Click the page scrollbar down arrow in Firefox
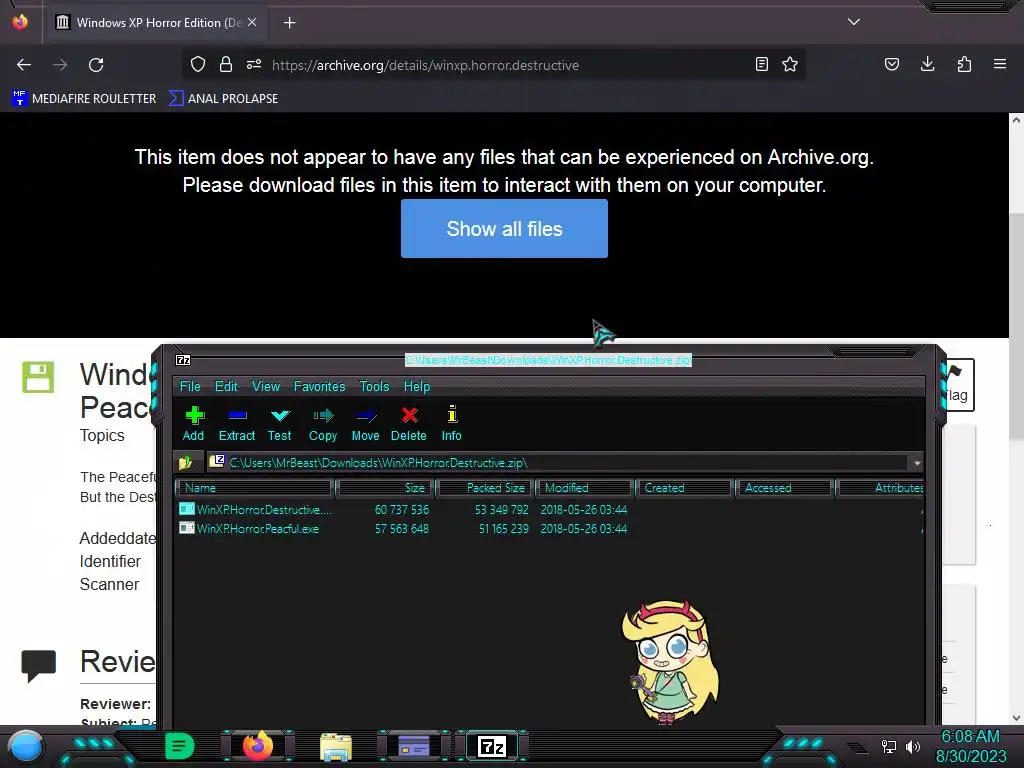Viewport: 1024px width, 768px height. (1016, 718)
